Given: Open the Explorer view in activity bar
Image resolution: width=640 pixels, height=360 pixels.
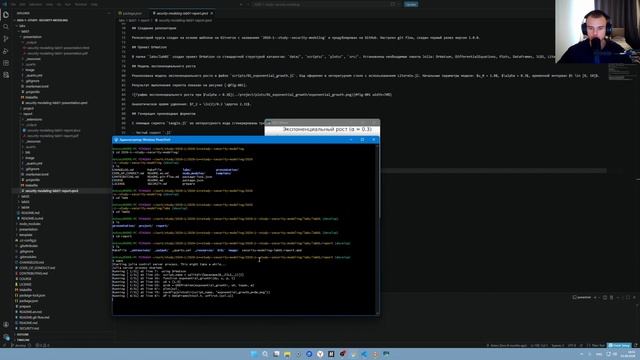Looking at the screenshot, I should [x=6, y=15].
